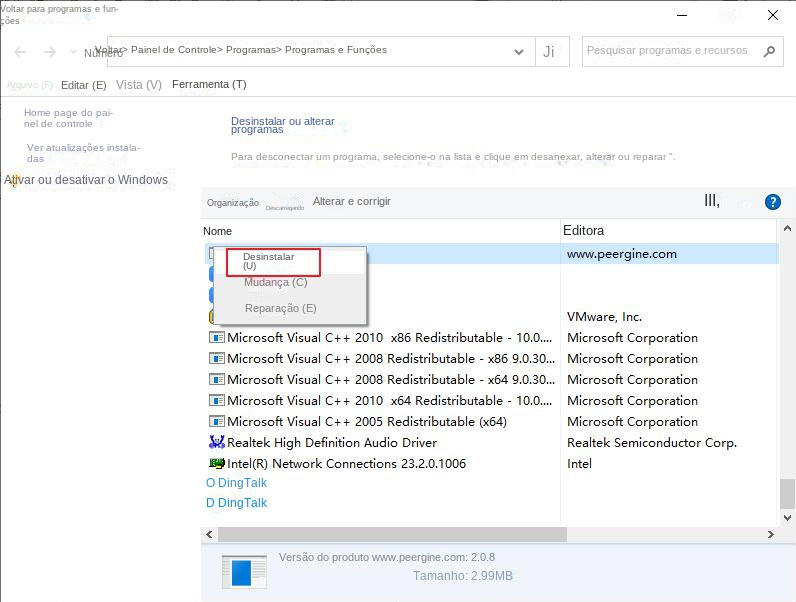Select VMware, Inc. publisher cell
Screen dimensions: 796x602
pos(604,317)
